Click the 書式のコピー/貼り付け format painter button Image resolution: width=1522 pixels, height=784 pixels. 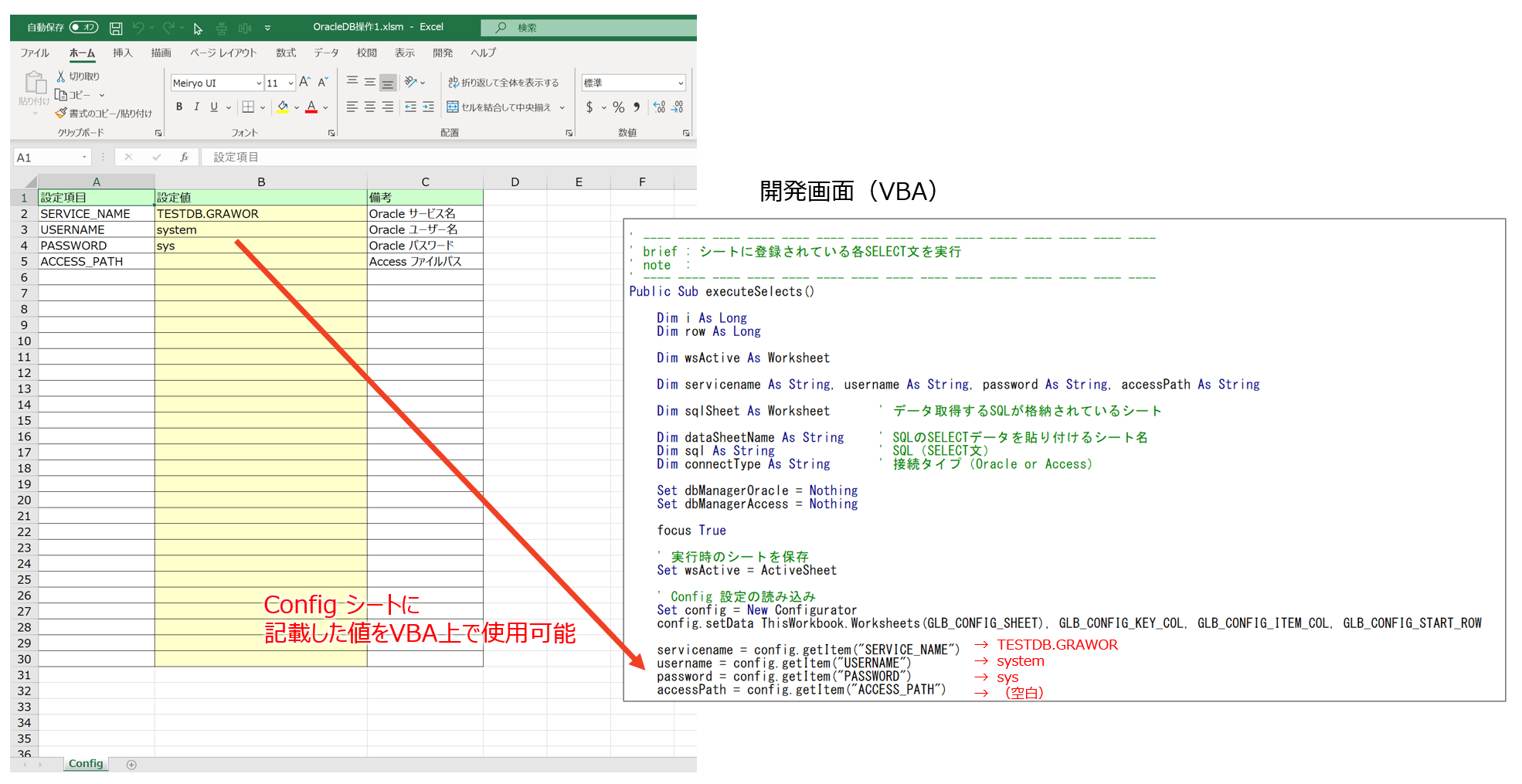(104, 114)
